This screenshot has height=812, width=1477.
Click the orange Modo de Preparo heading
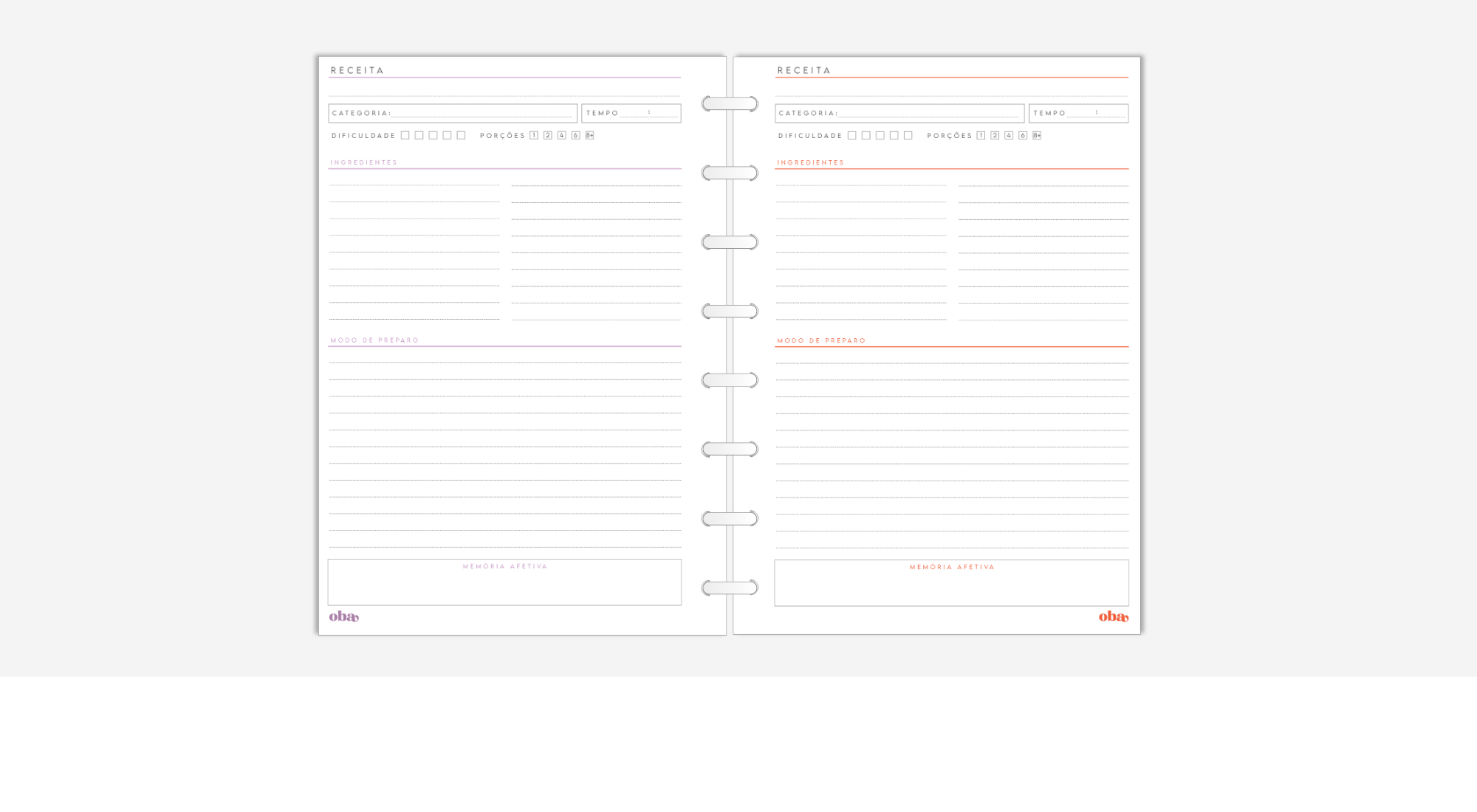pyautogui.click(x=821, y=340)
